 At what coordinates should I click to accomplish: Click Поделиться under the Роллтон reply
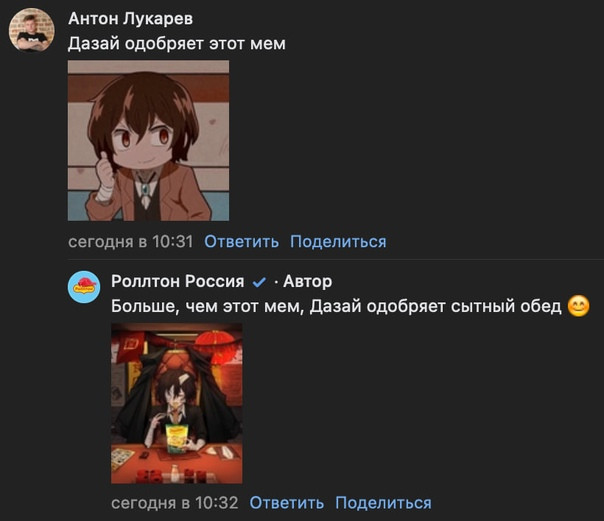pos(383,503)
